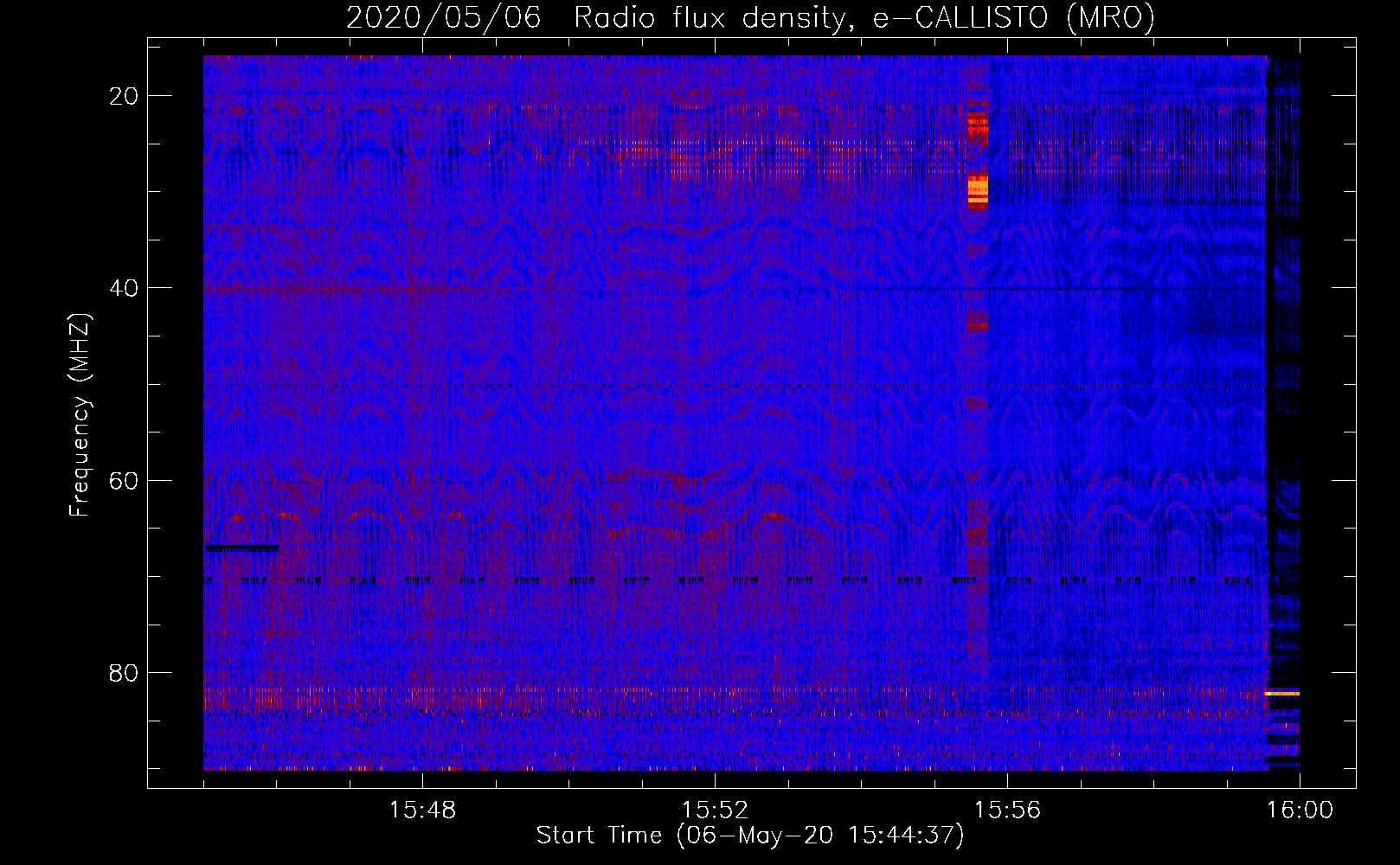Click the 60 MHz frequency tick label

tap(124, 480)
